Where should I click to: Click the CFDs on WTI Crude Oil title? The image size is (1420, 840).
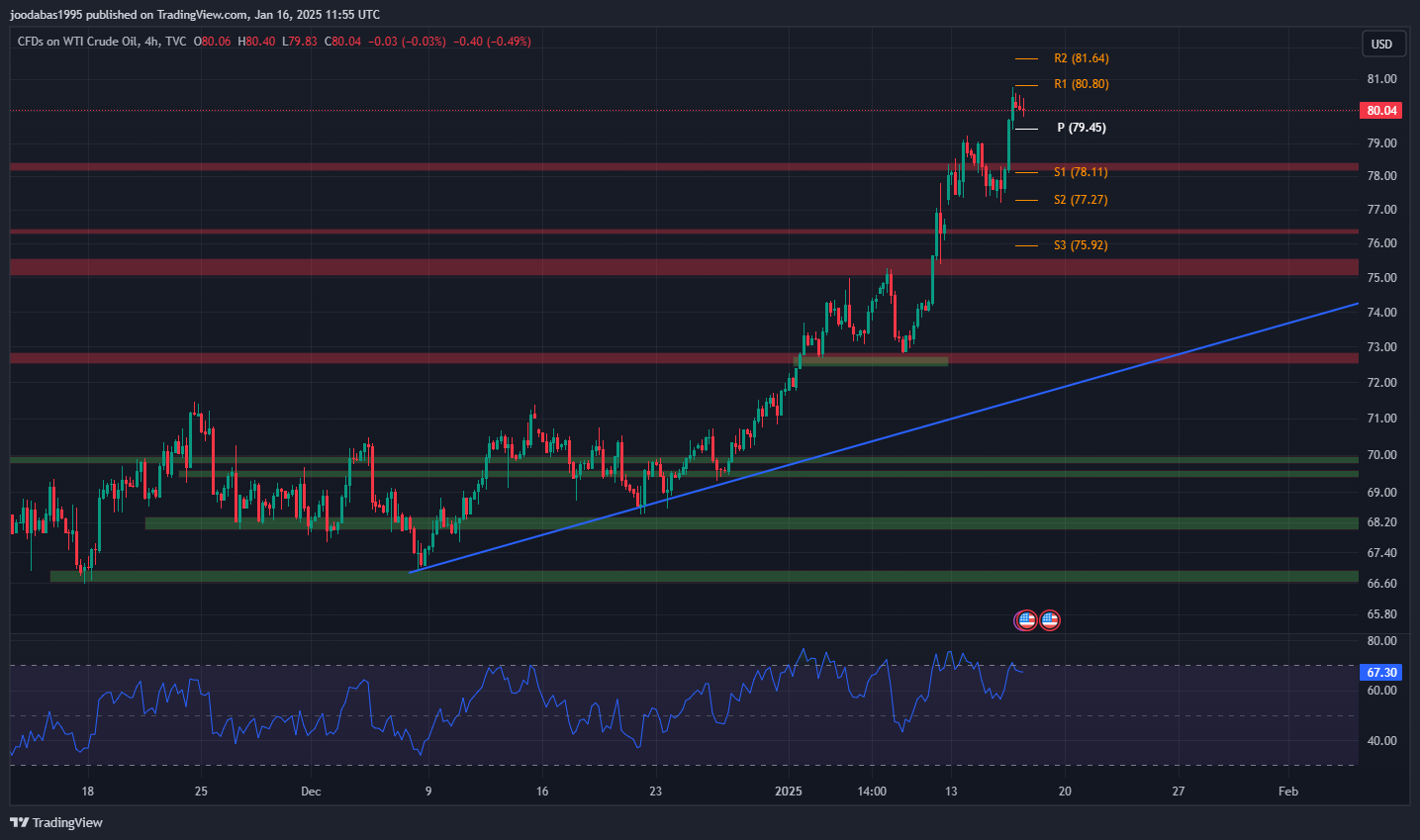(x=101, y=42)
